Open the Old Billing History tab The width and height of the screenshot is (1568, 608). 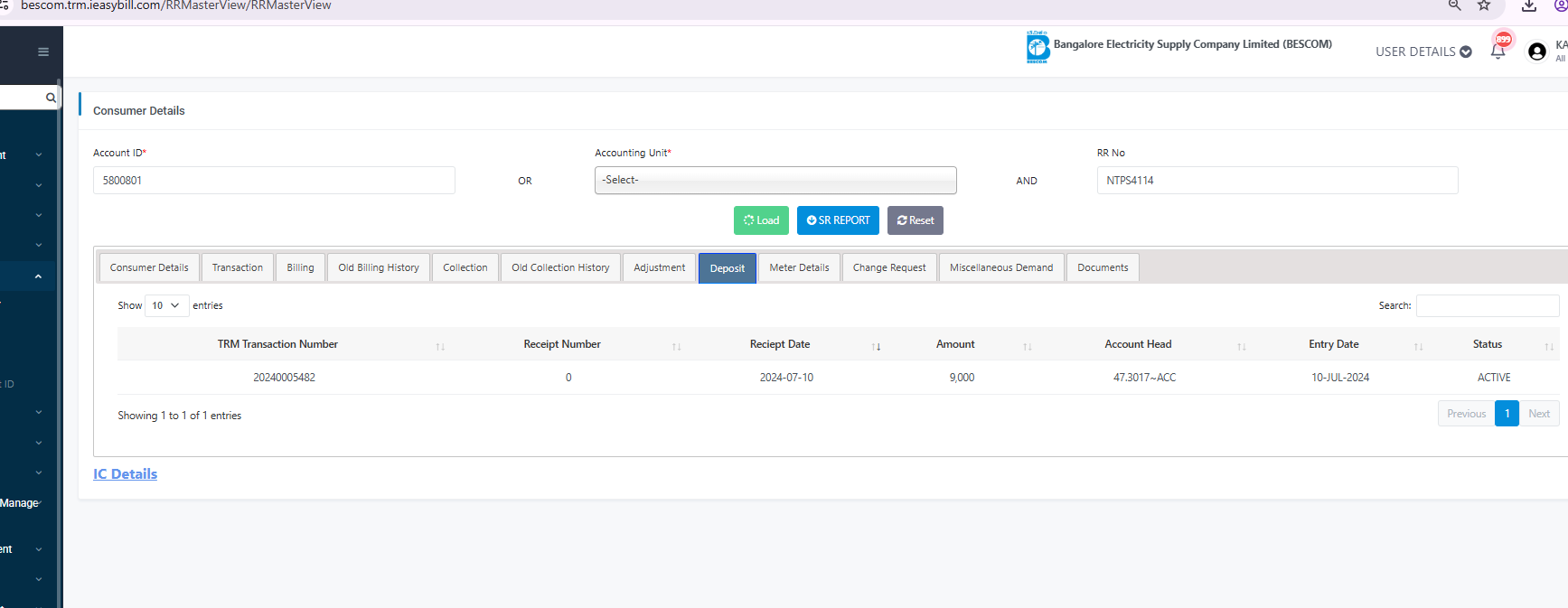tap(378, 267)
